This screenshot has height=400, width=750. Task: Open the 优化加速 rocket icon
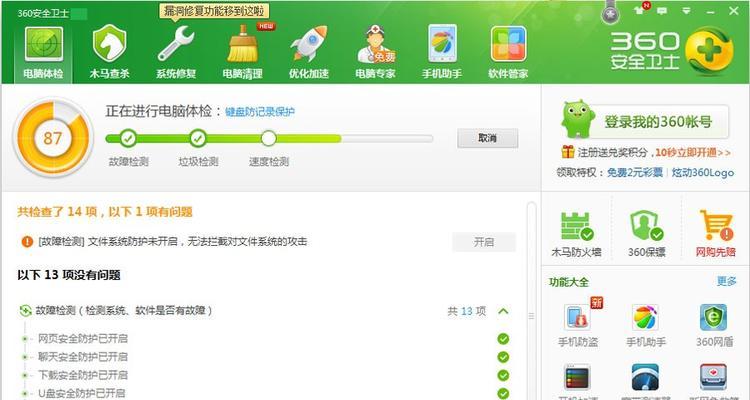point(309,52)
